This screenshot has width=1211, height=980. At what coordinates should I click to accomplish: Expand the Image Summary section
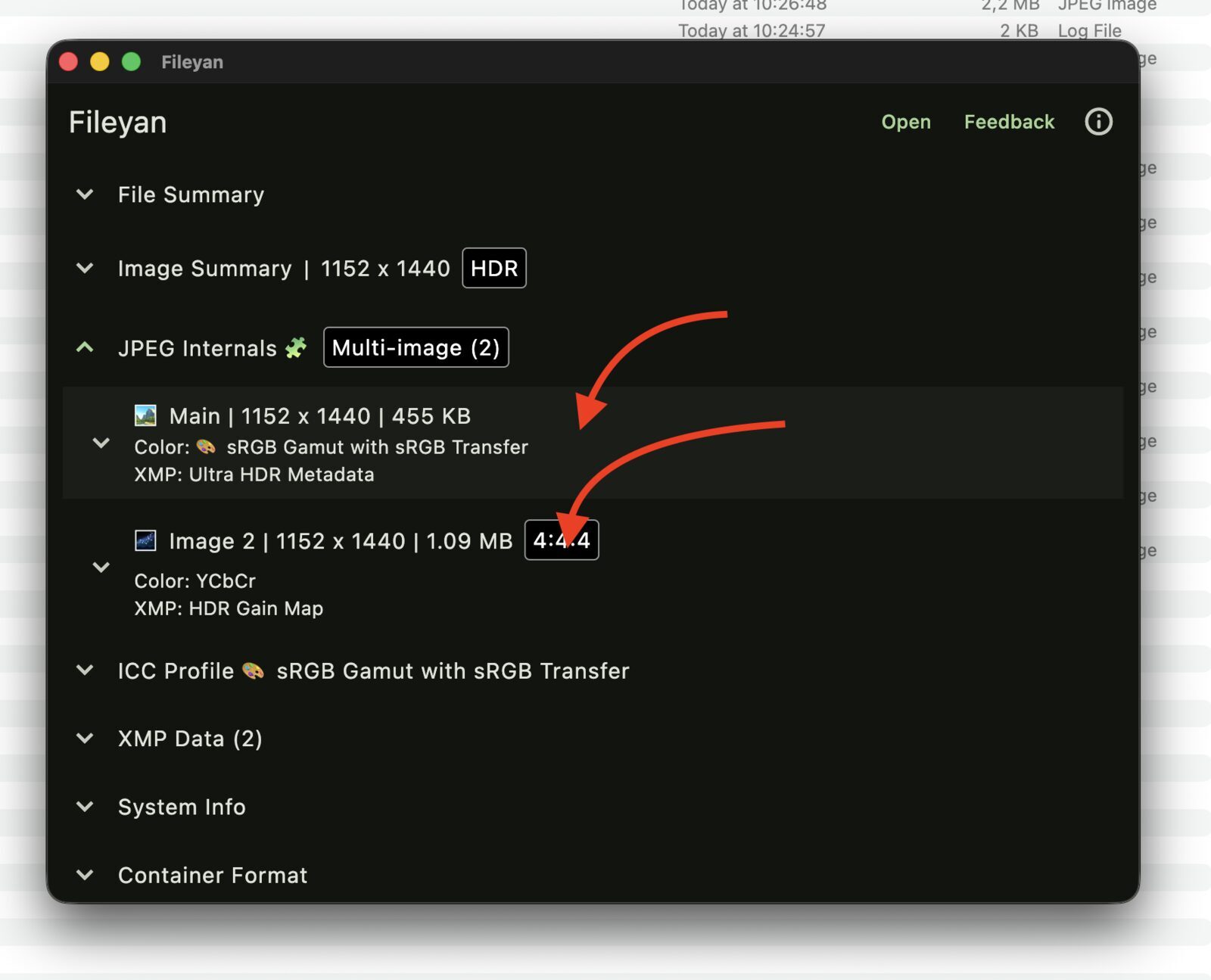(x=85, y=268)
